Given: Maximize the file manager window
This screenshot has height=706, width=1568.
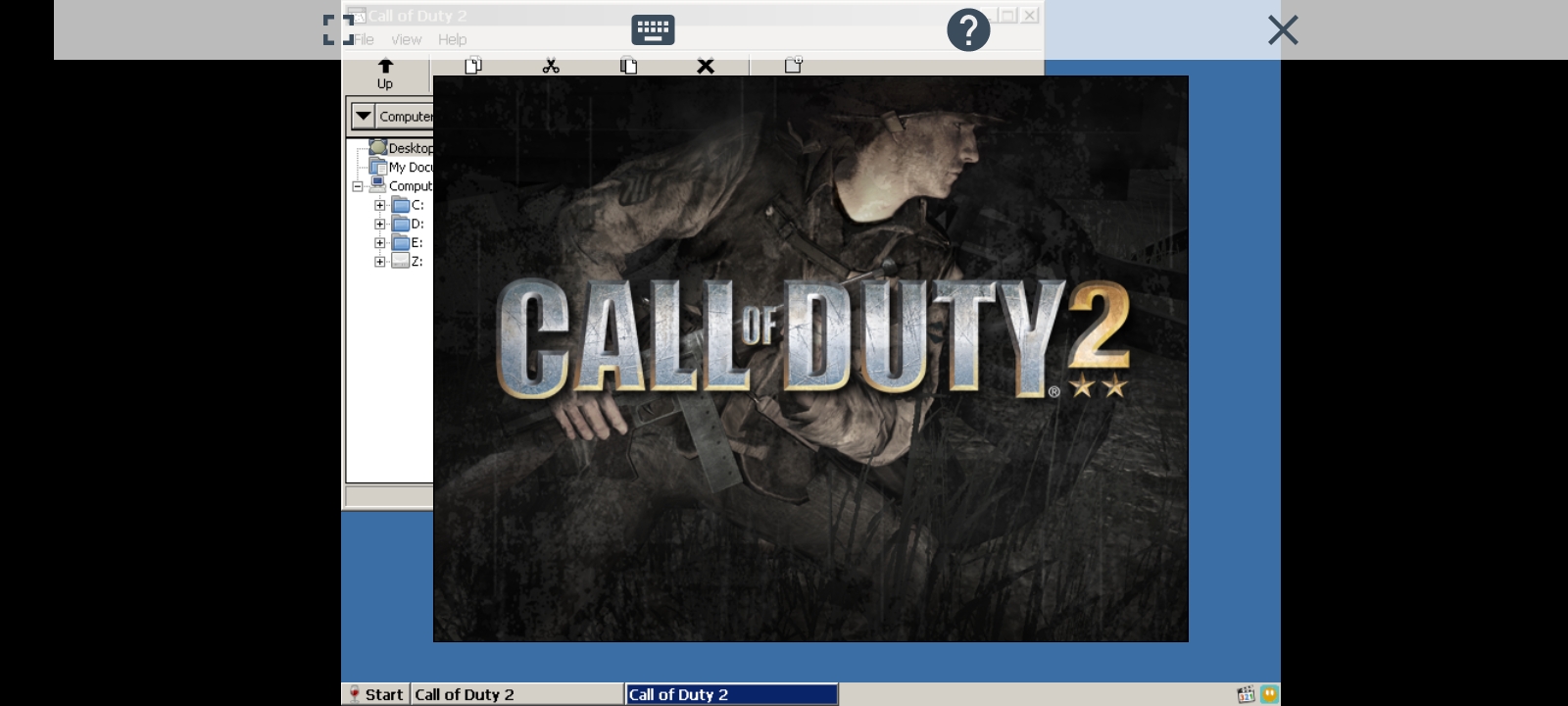Looking at the screenshot, I should pyautogui.click(x=1006, y=15).
